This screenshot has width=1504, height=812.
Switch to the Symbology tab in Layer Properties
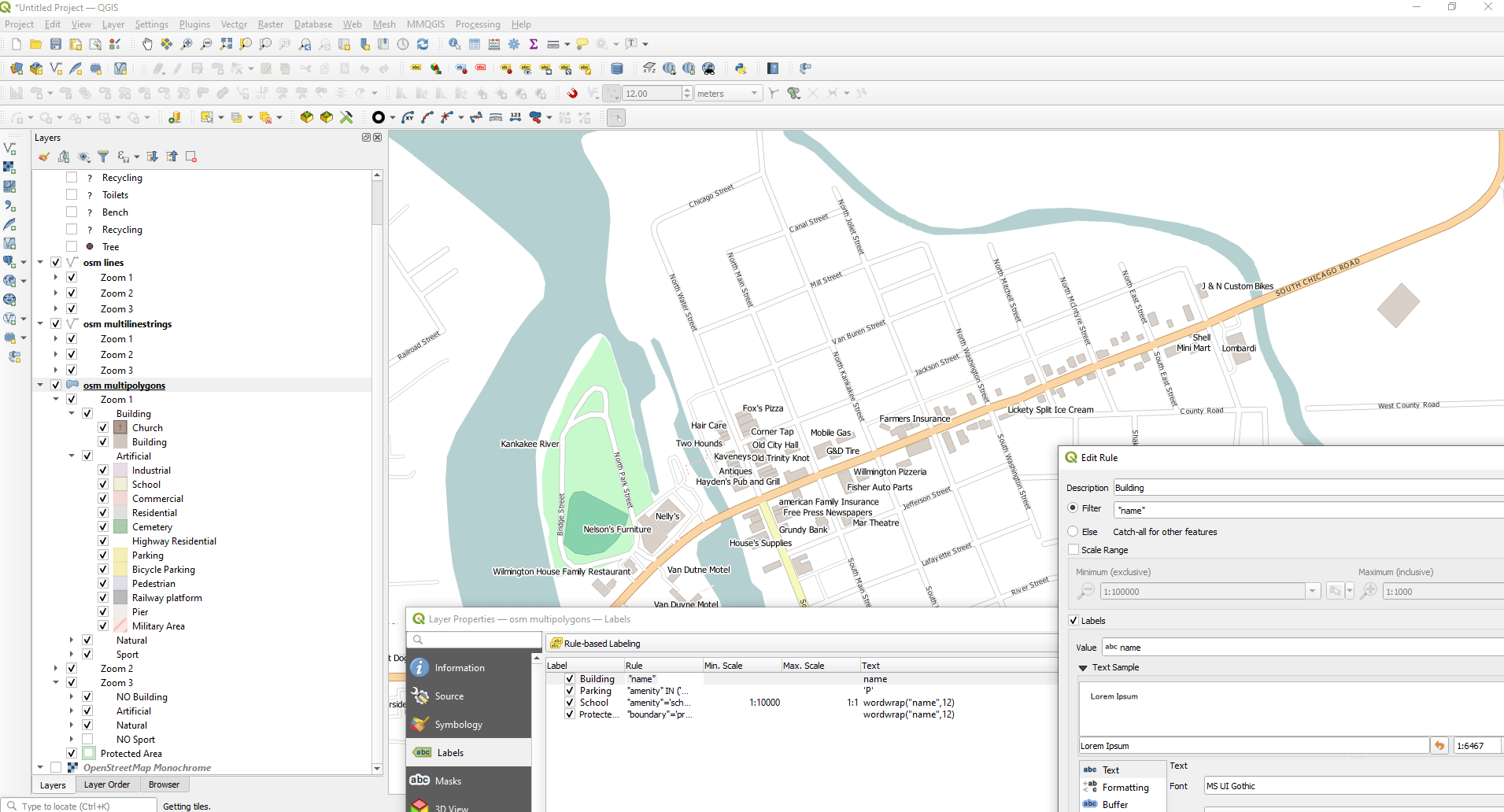(x=458, y=724)
